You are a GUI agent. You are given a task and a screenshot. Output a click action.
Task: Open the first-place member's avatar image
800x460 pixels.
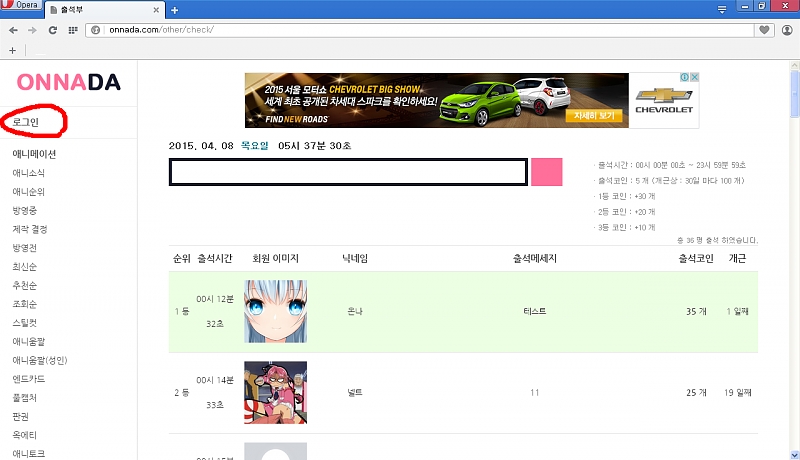tap(275, 311)
